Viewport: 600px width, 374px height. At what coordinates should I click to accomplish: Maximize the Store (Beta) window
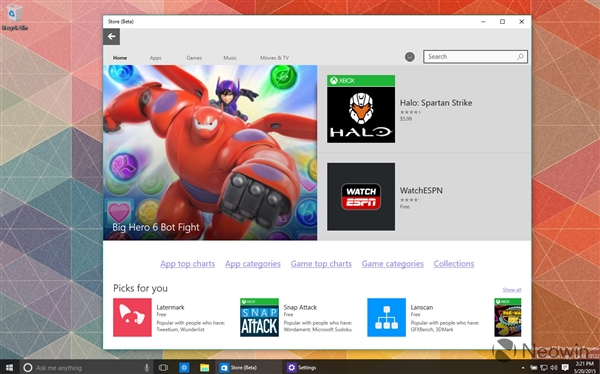pyautogui.click(x=502, y=22)
